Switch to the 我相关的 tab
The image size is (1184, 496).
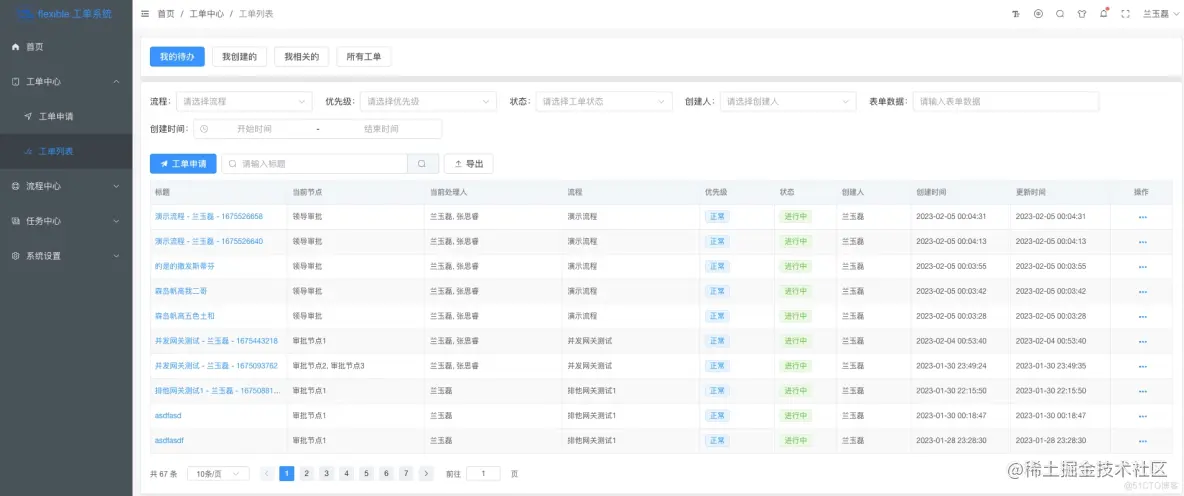[301, 57]
